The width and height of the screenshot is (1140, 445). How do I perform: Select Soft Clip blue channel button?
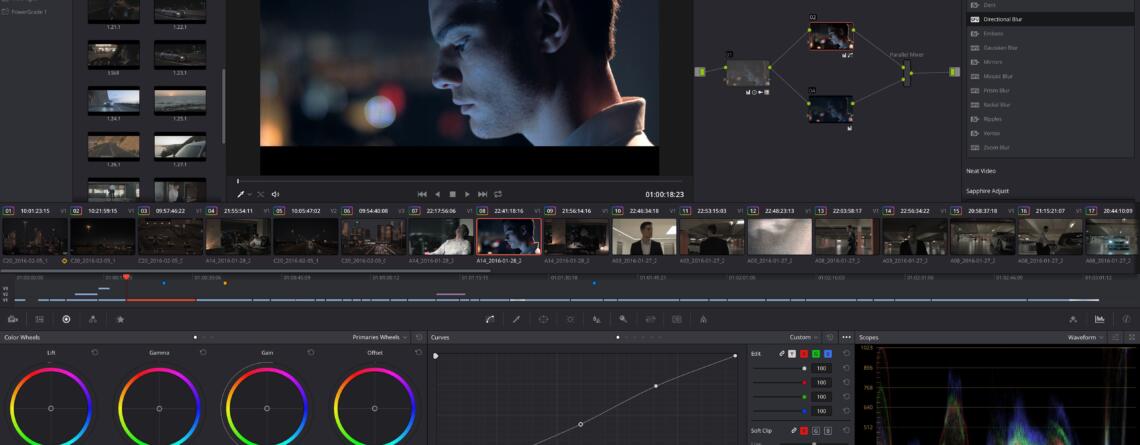click(827, 430)
